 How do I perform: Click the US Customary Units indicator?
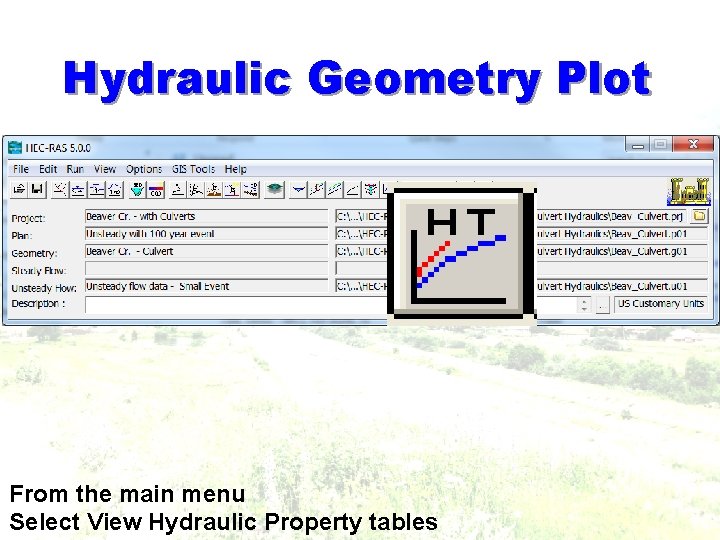(660, 304)
